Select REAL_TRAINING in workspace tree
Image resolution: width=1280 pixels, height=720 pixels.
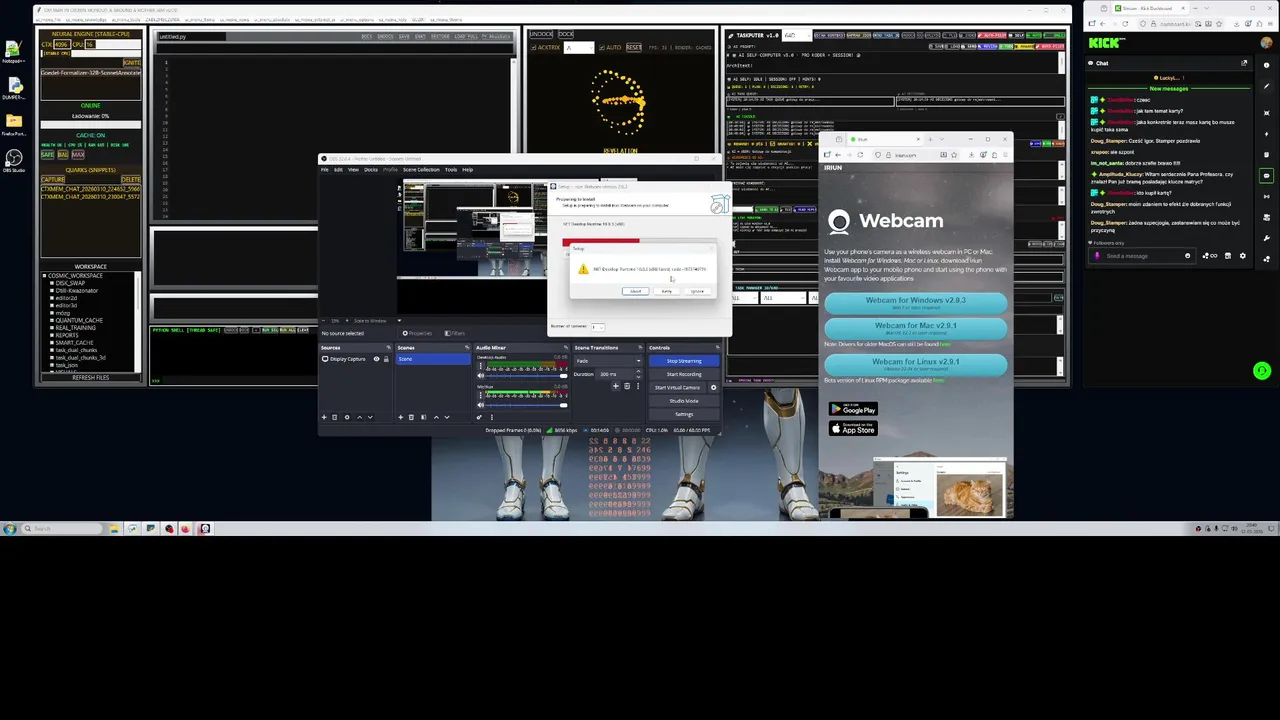pos(75,328)
